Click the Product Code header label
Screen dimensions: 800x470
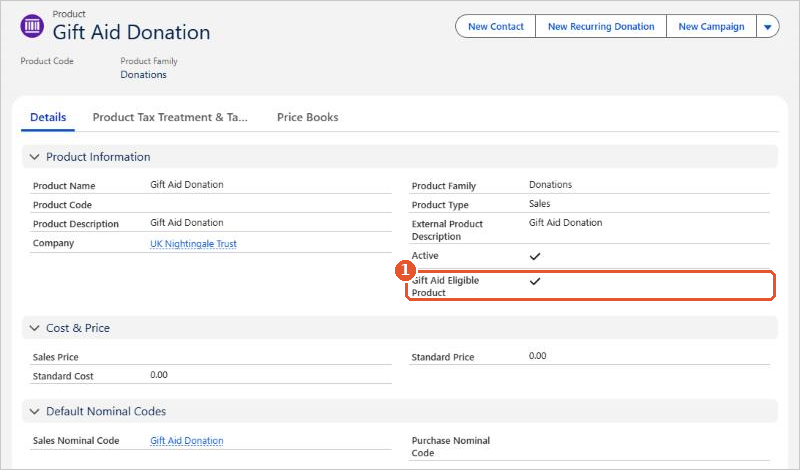click(x=47, y=61)
